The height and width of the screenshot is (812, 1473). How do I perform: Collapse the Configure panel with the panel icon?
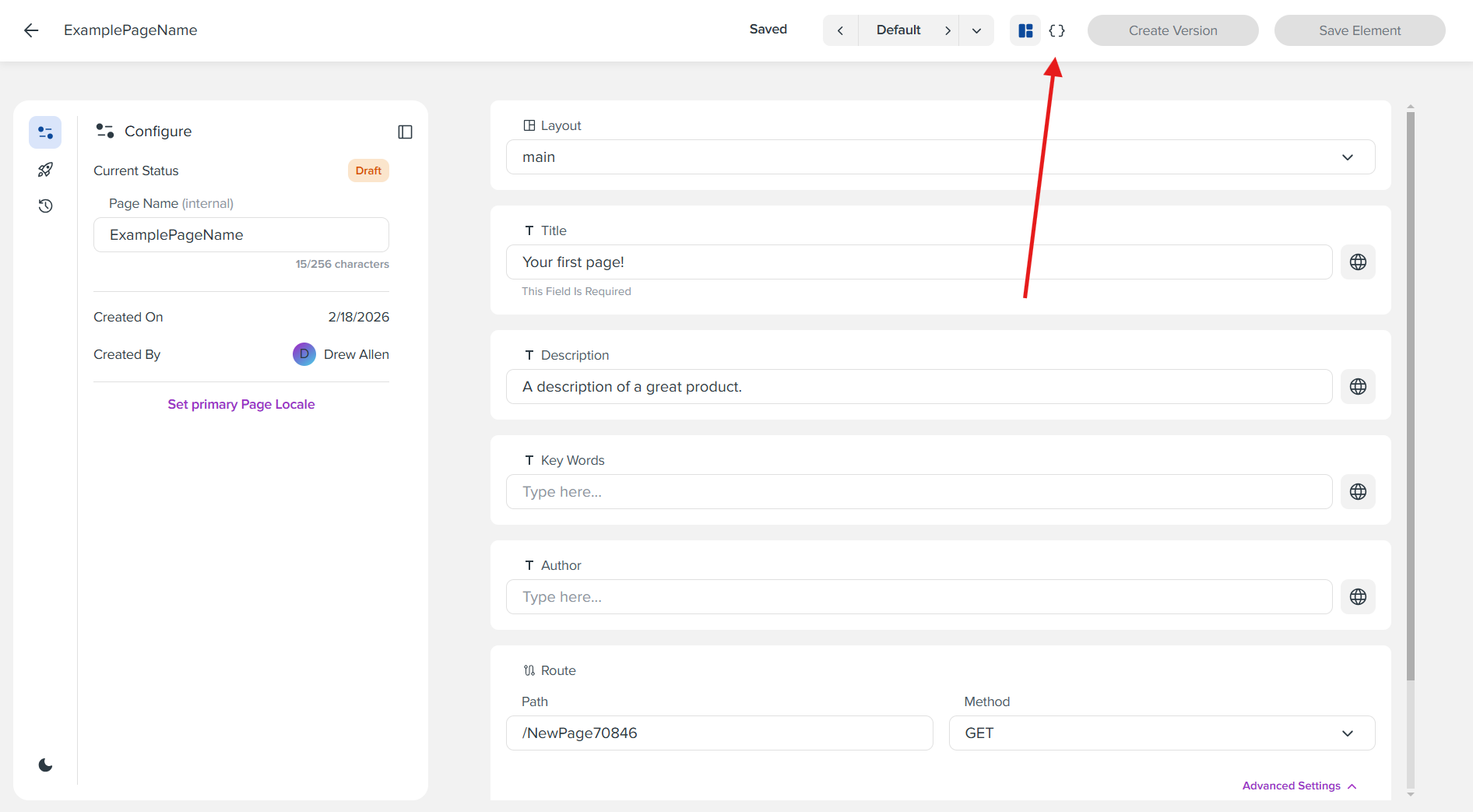point(405,132)
